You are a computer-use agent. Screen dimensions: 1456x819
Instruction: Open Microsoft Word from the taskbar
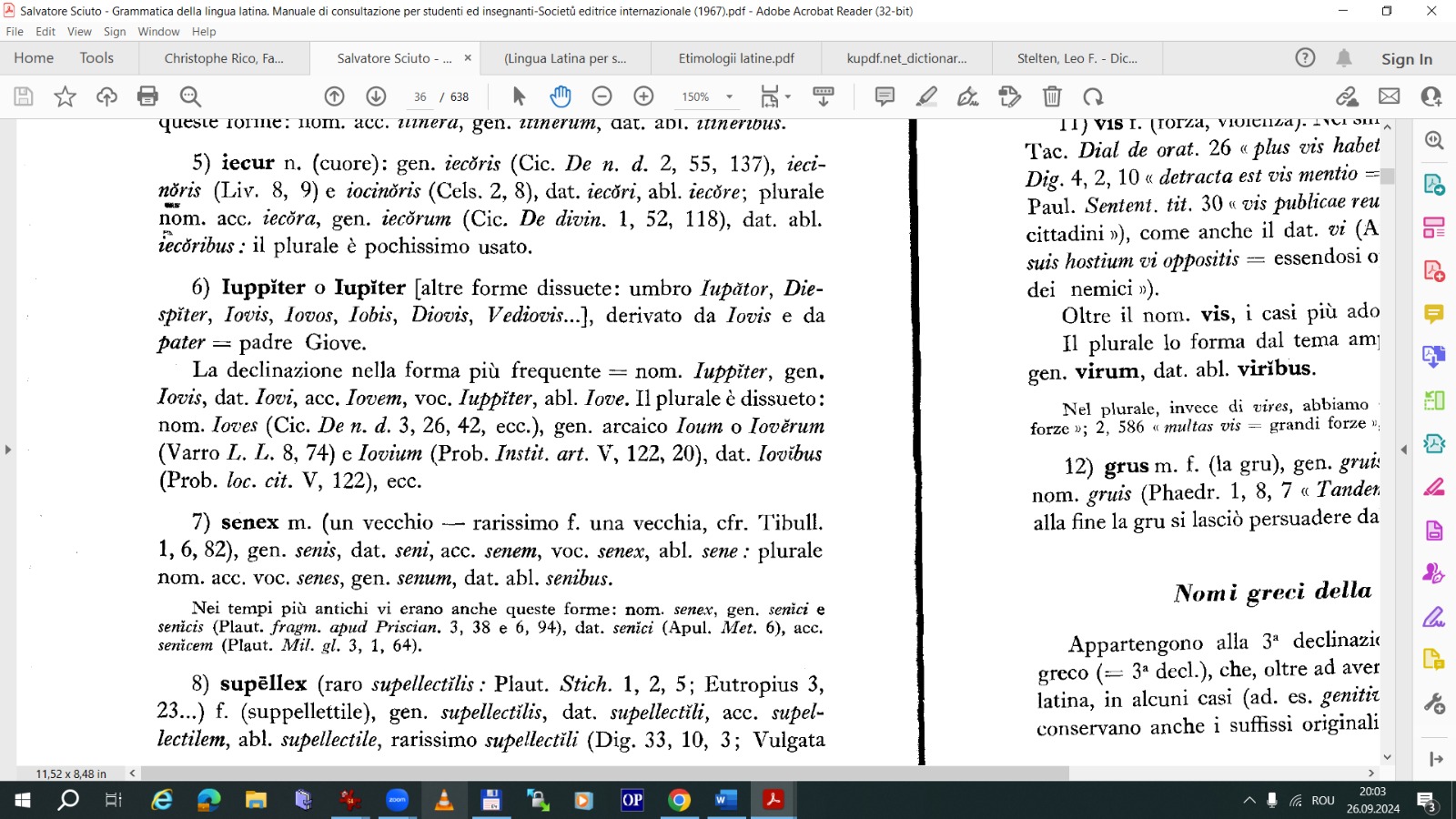[x=725, y=801]
